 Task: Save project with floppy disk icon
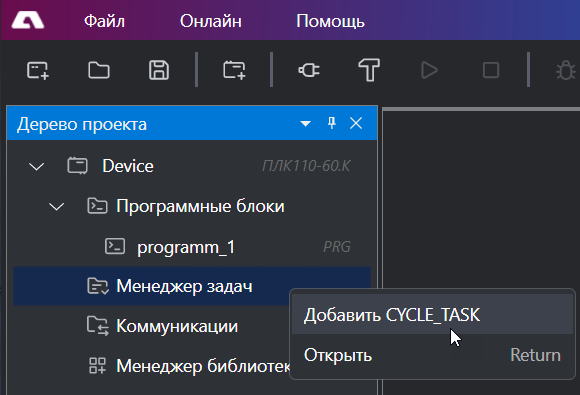(159, 70)
